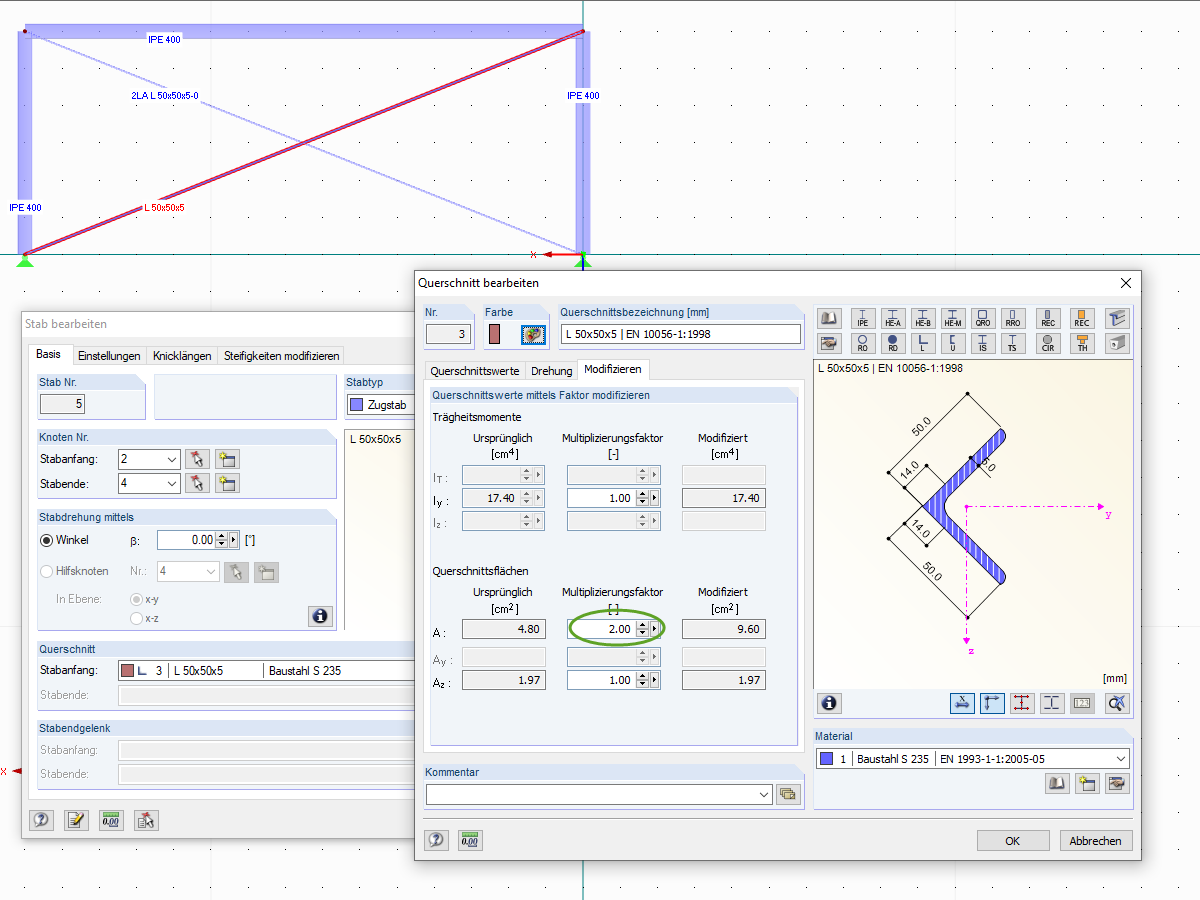Toggle the 123 dimension values display icon

tap(1082, 703)
